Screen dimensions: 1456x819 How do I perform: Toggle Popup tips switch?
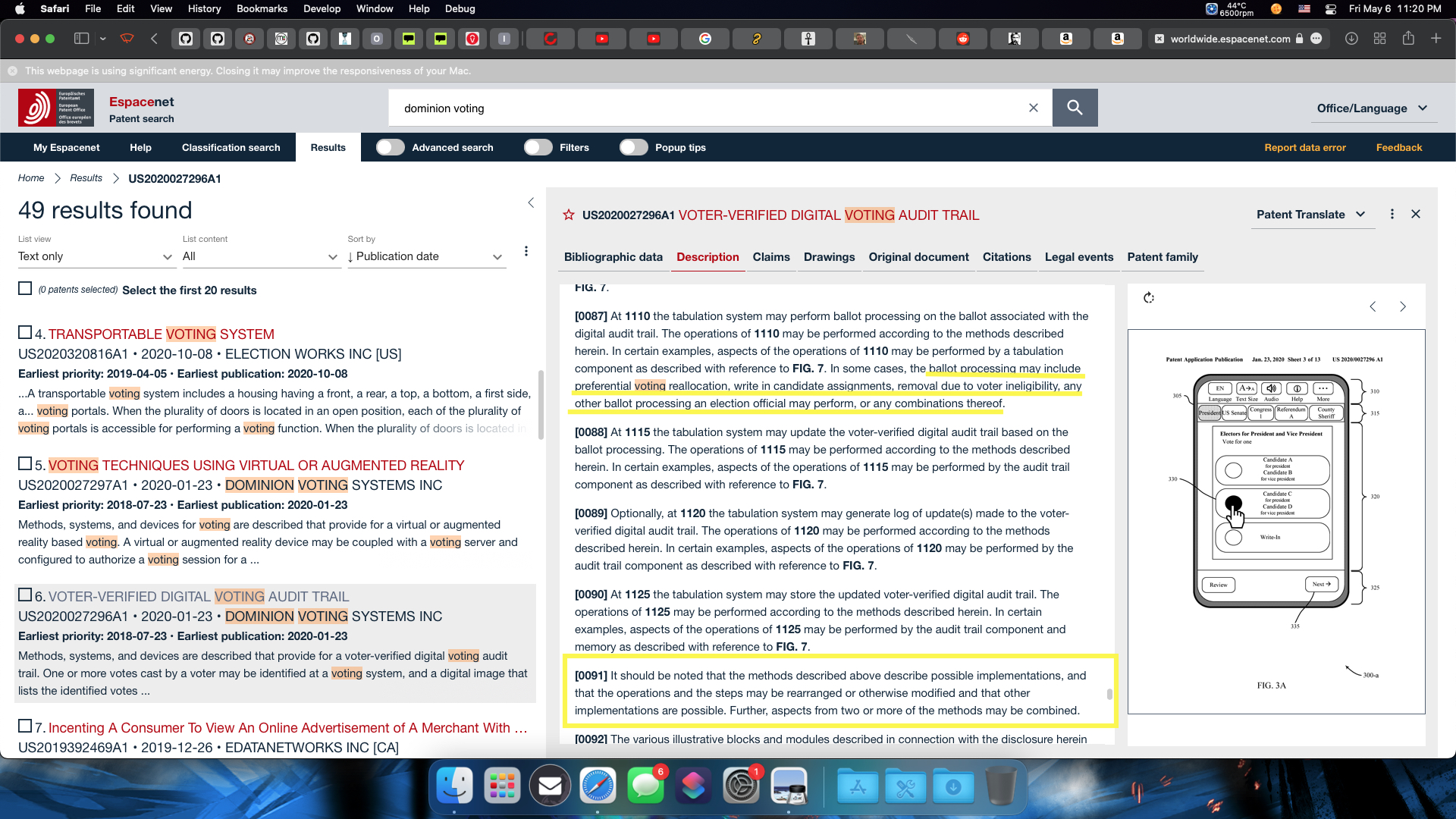pos(634,147)
